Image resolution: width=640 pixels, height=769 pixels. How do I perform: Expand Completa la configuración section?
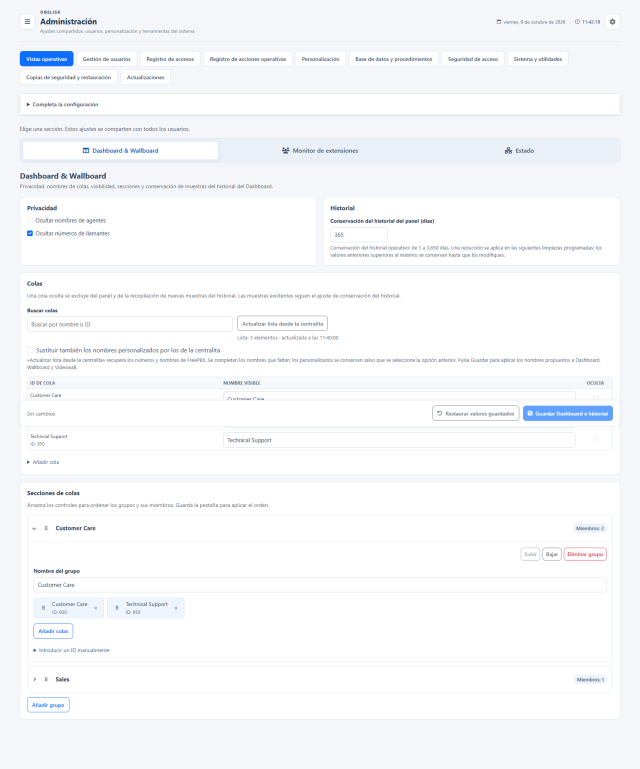click(62, 104)
